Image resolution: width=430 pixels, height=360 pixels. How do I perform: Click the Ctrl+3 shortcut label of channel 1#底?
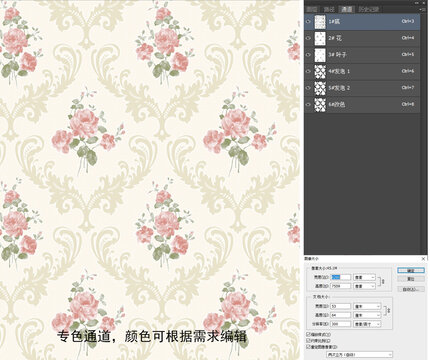408,21
